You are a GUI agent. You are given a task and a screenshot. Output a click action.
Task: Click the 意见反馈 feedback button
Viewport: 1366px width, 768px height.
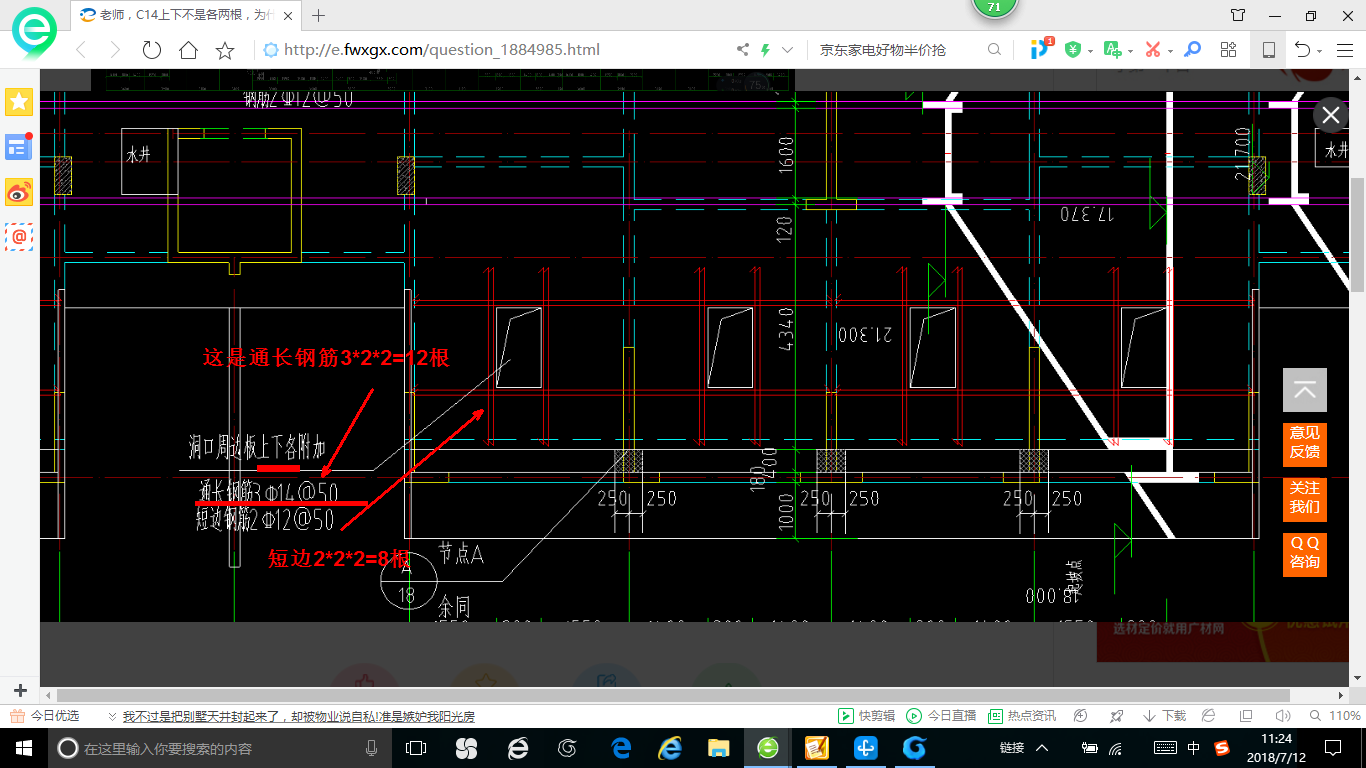[x=1305, y=443]
